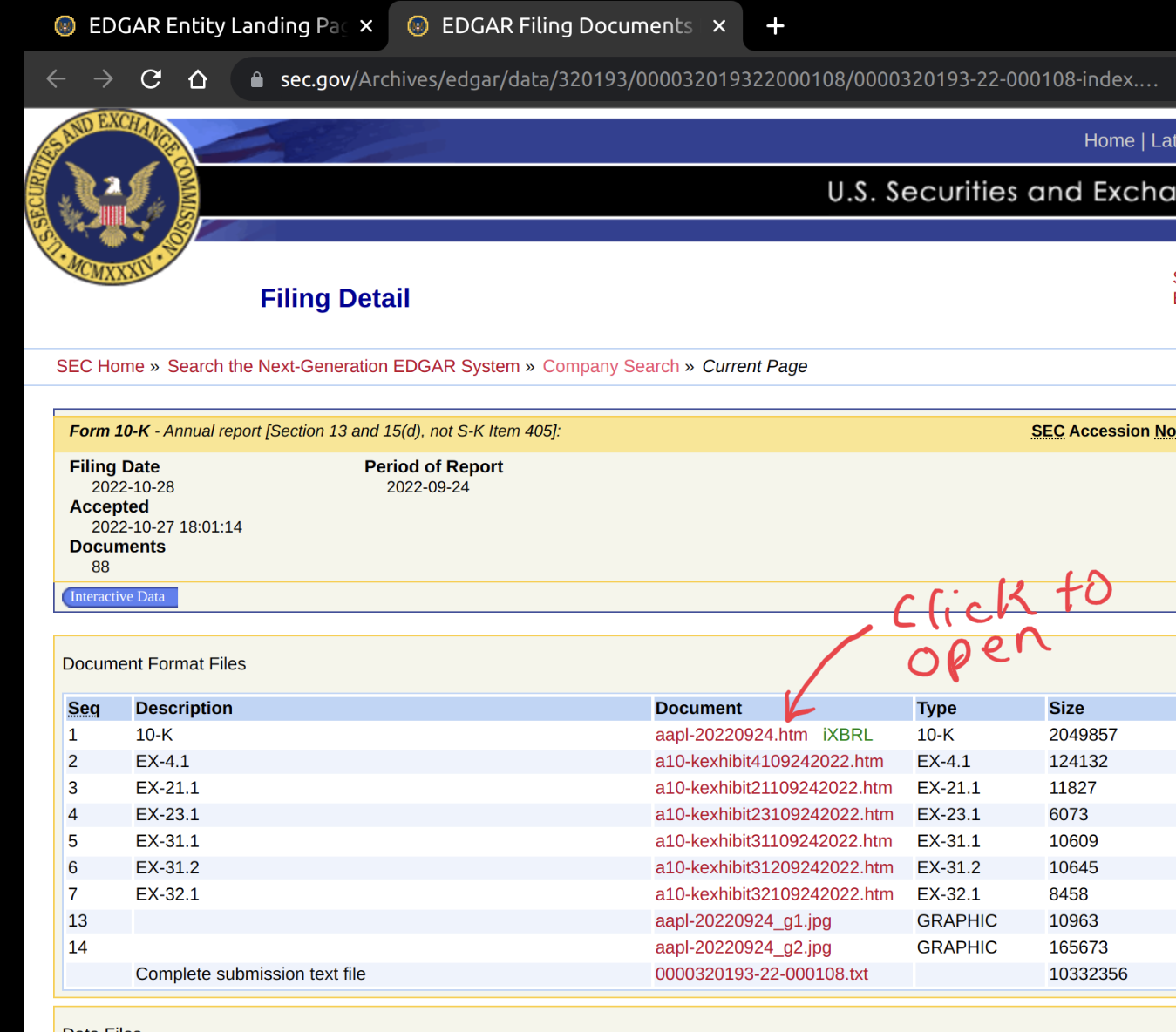
Task: Click the SEC seal logo
Action: (x=112, y=197)
